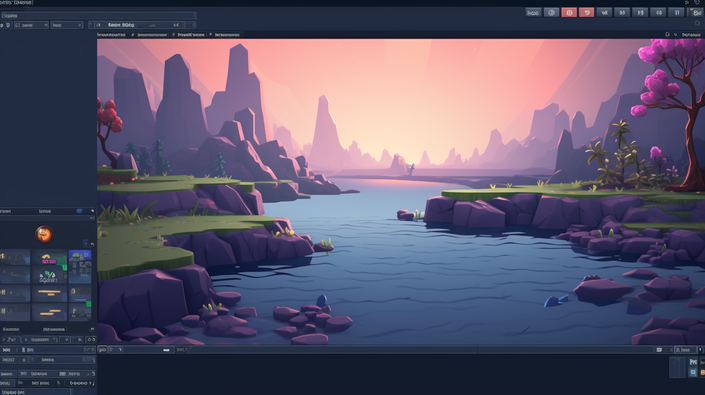Switch to the third tab above the viewport
705x395 pixels.
click(191, 35)
